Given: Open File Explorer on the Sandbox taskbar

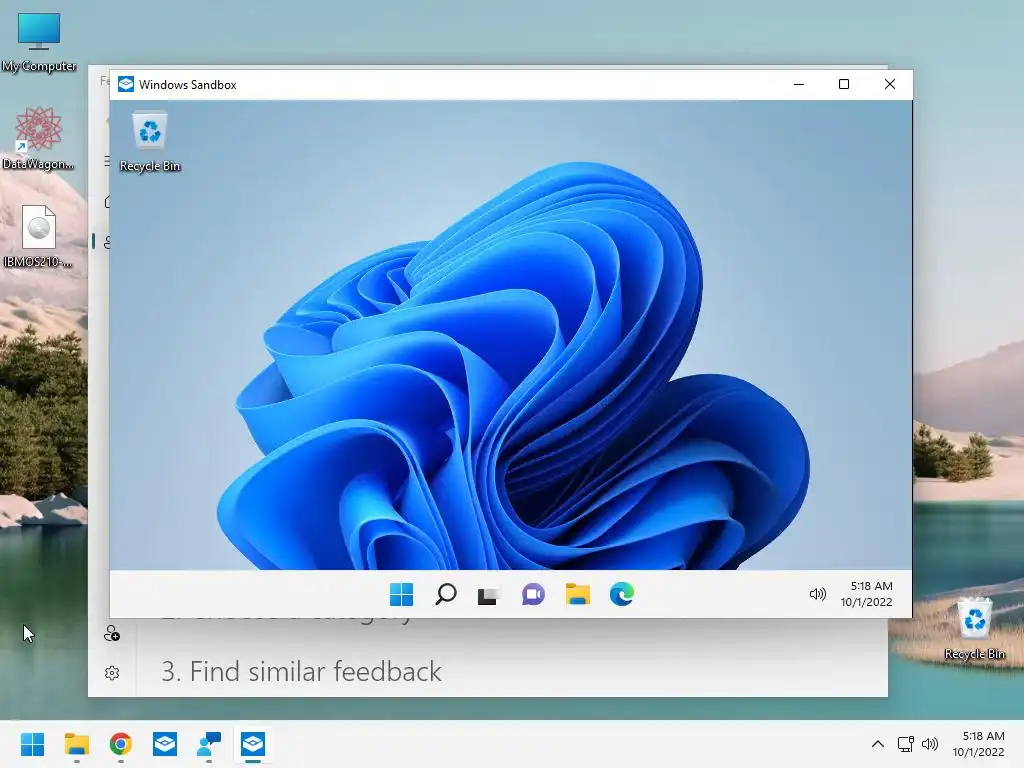Looking at the screenshot, I should [x=577, y=594].
